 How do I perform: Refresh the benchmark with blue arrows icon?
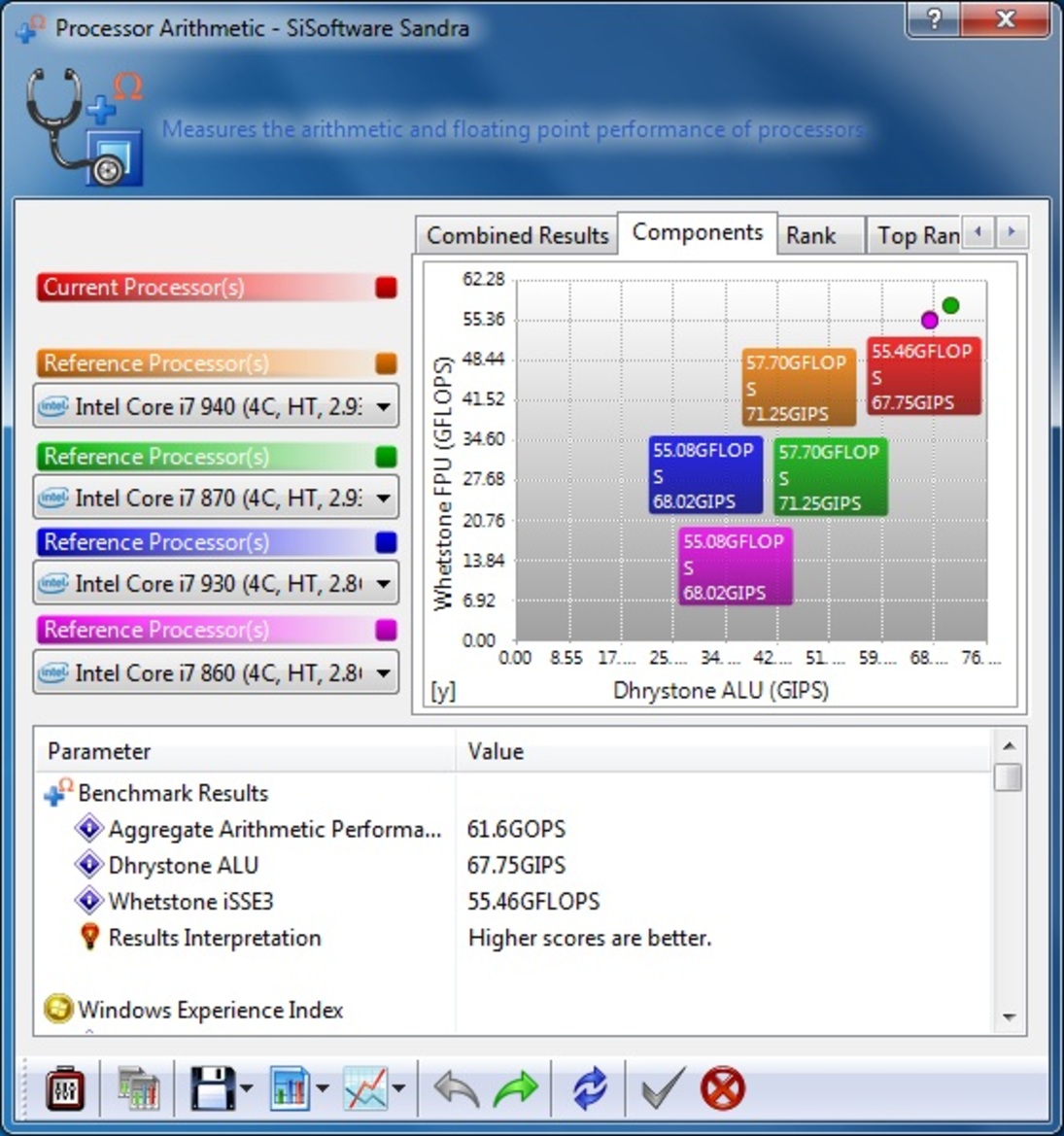pyautogui.click(x=590, y=1088)
